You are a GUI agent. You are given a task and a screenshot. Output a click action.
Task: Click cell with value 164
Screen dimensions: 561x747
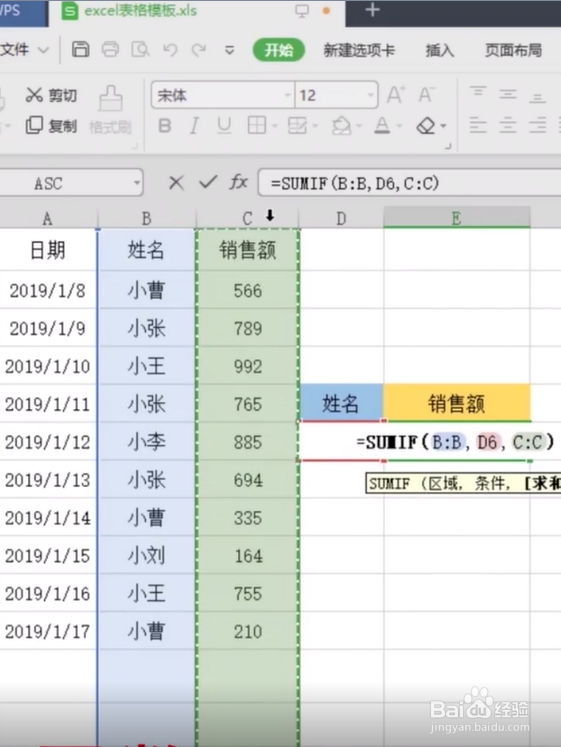pos(248,555)
